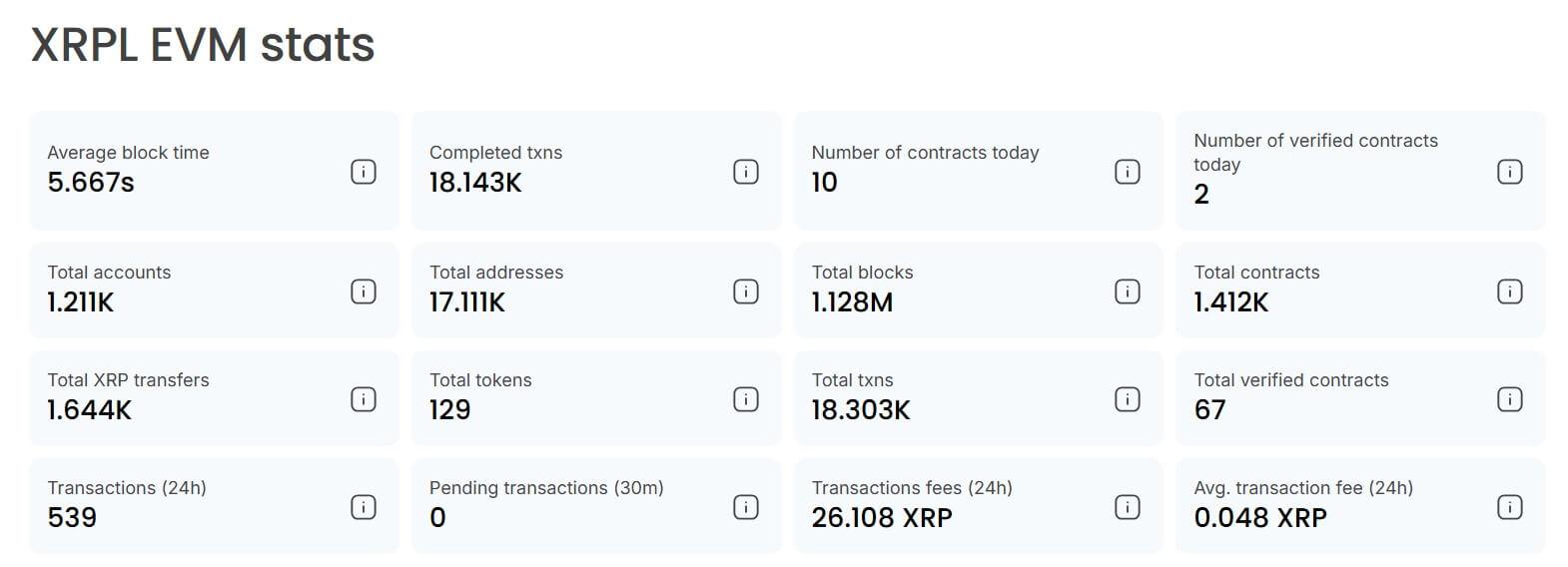Click Pending transactions (30m) info icon

[x=746, y=507]
